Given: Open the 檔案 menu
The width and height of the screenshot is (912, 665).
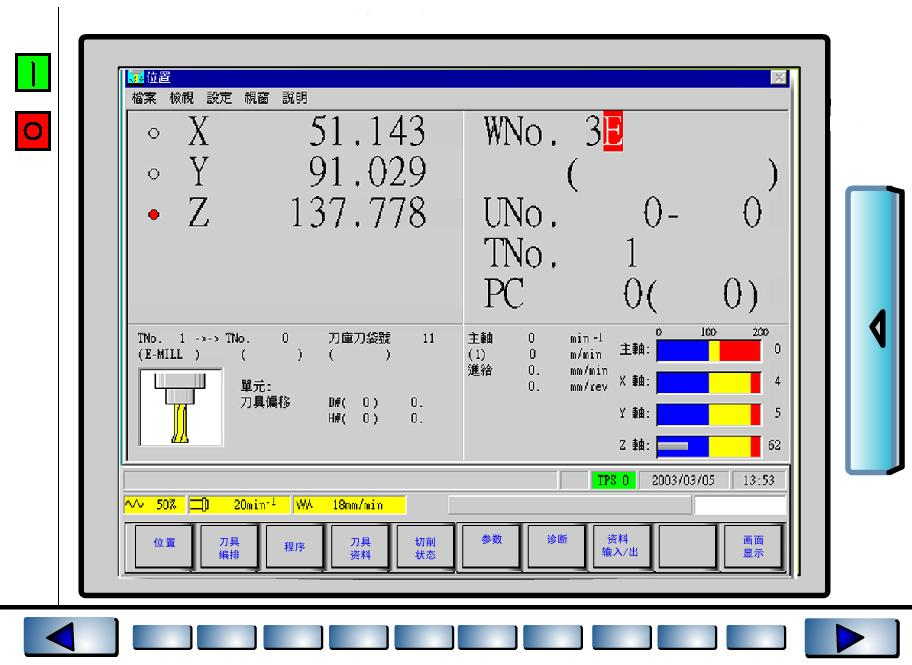Looking at the screenshot, I should coord(142,98).
